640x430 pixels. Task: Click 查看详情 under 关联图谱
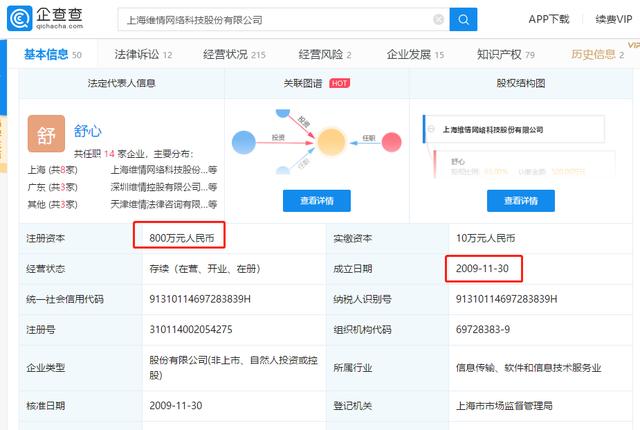coord(317,201)
